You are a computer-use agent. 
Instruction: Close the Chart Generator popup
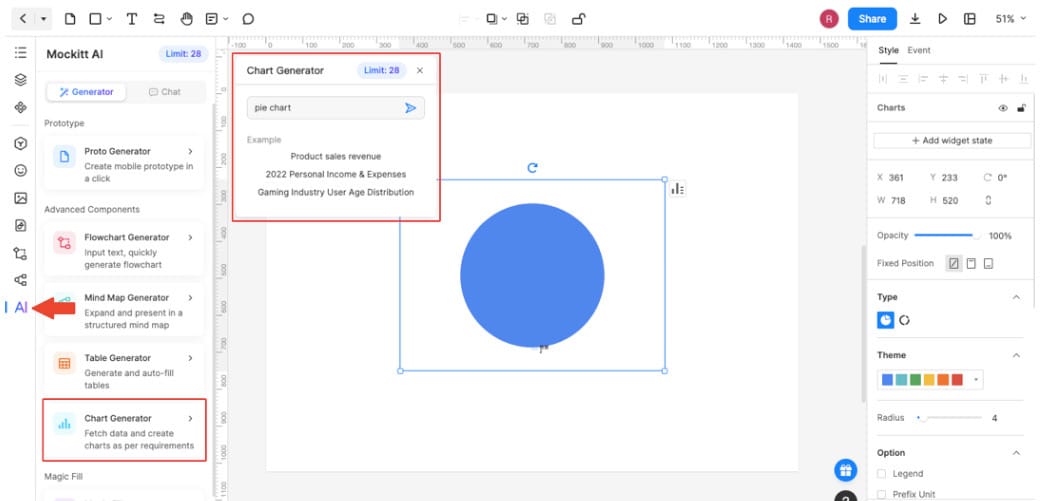coord(420,70)
